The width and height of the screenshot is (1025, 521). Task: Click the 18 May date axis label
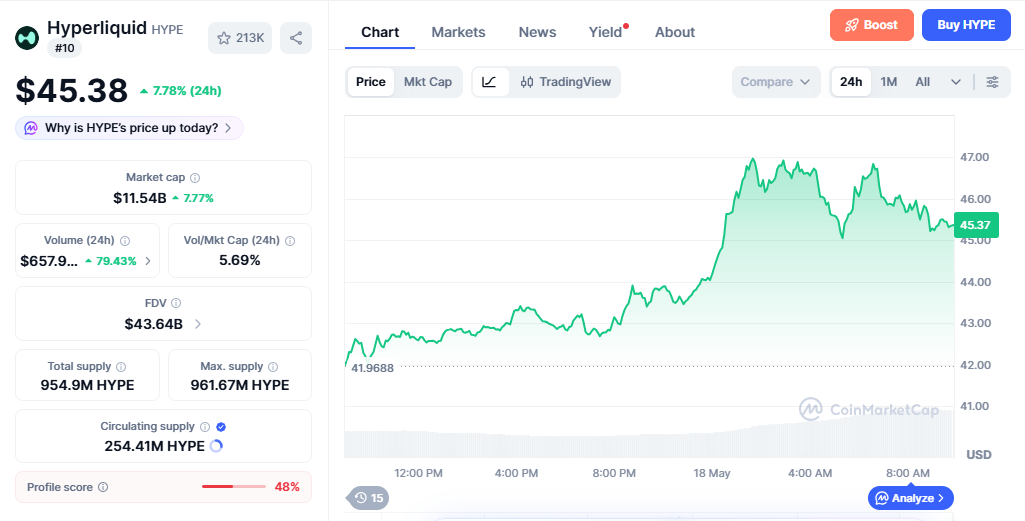pyautogui.click(x=712, y=473)
